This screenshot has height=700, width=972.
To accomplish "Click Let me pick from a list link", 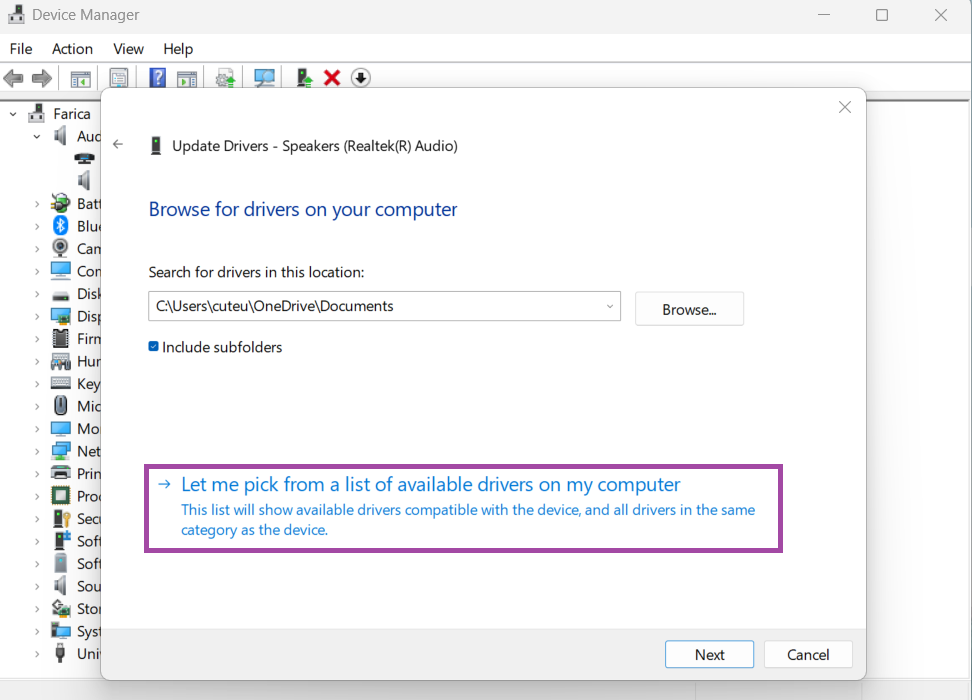I will 430,485.
